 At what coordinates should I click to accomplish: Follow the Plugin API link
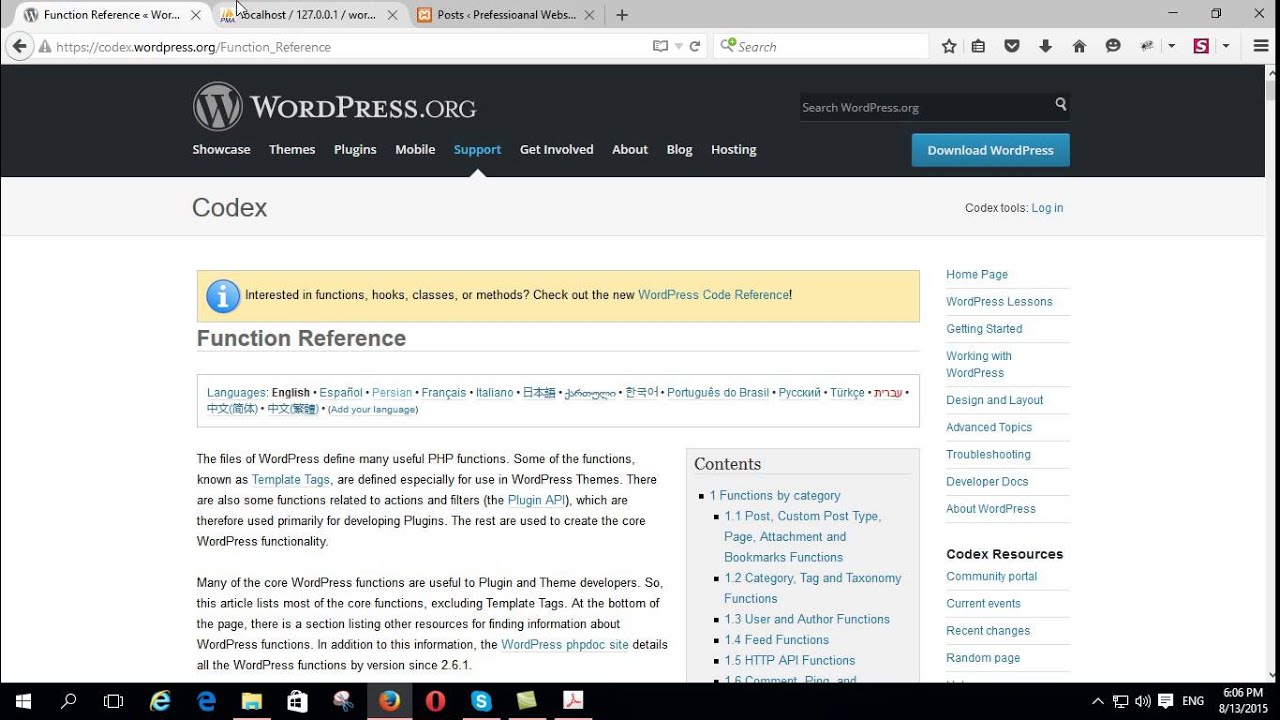click(536, 500)
